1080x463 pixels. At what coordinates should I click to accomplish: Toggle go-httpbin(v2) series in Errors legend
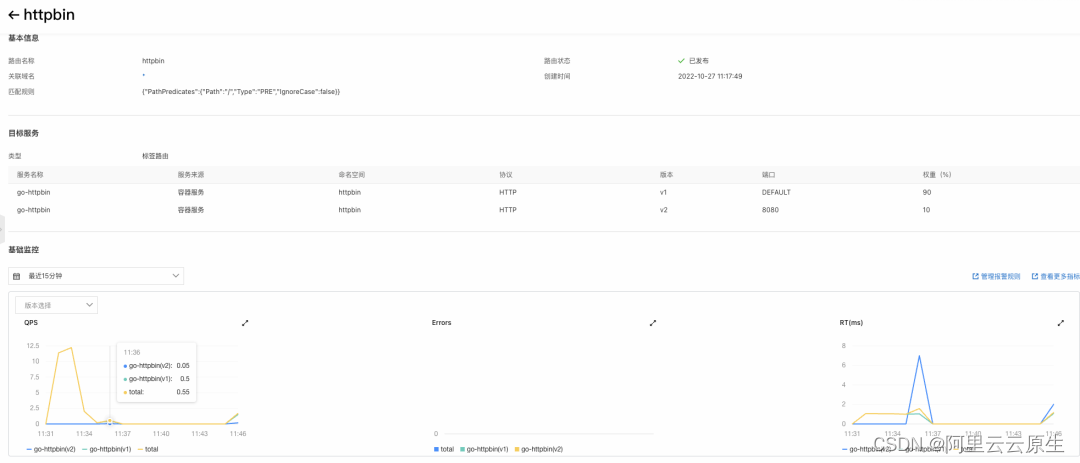[x=539, y=449]
